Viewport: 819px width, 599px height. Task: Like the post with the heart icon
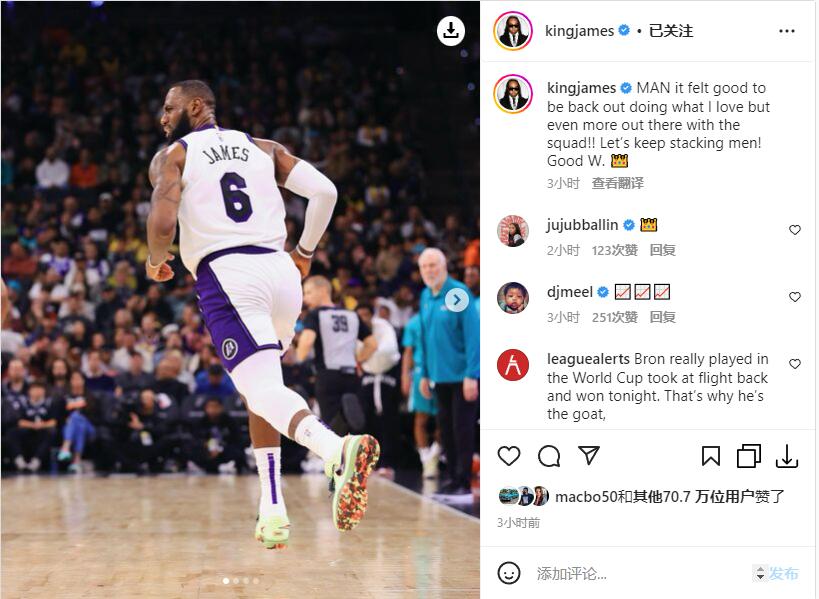coord(508,456)
